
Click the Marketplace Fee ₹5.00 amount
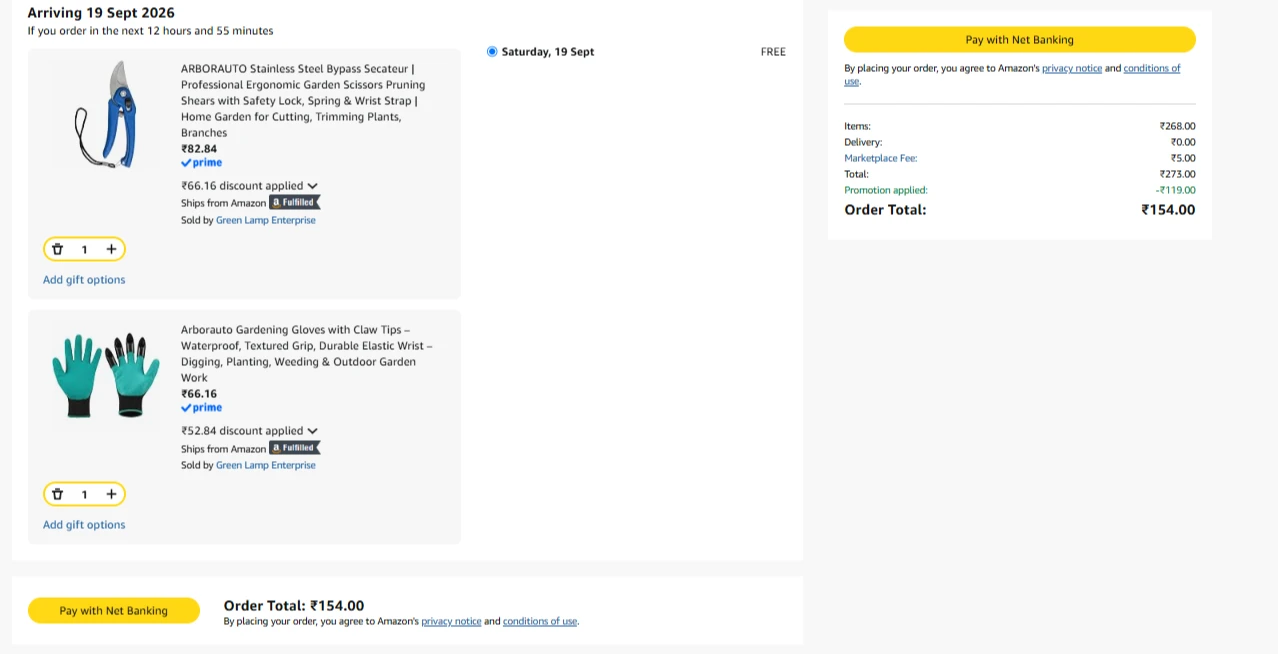coord(1183,158)
